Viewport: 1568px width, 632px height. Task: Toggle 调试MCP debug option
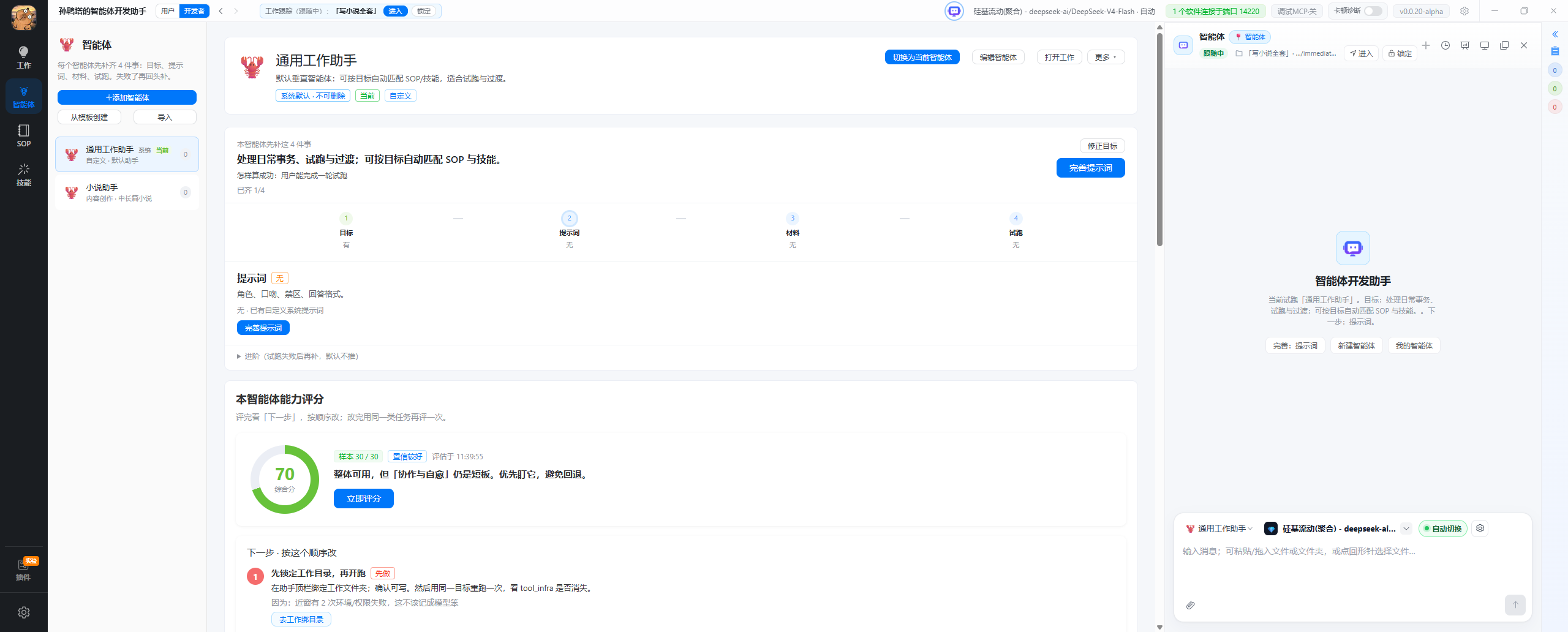tap(1297, 11)
